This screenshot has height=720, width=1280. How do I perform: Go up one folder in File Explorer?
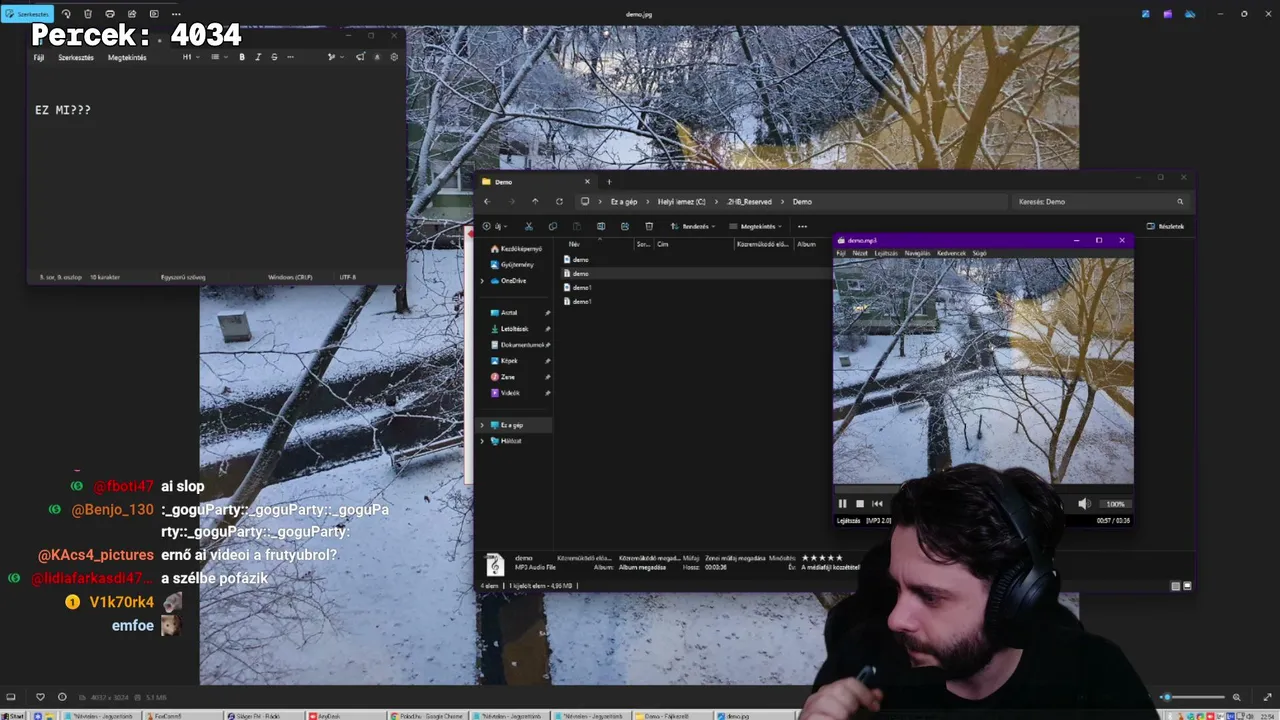click(535, 202)
